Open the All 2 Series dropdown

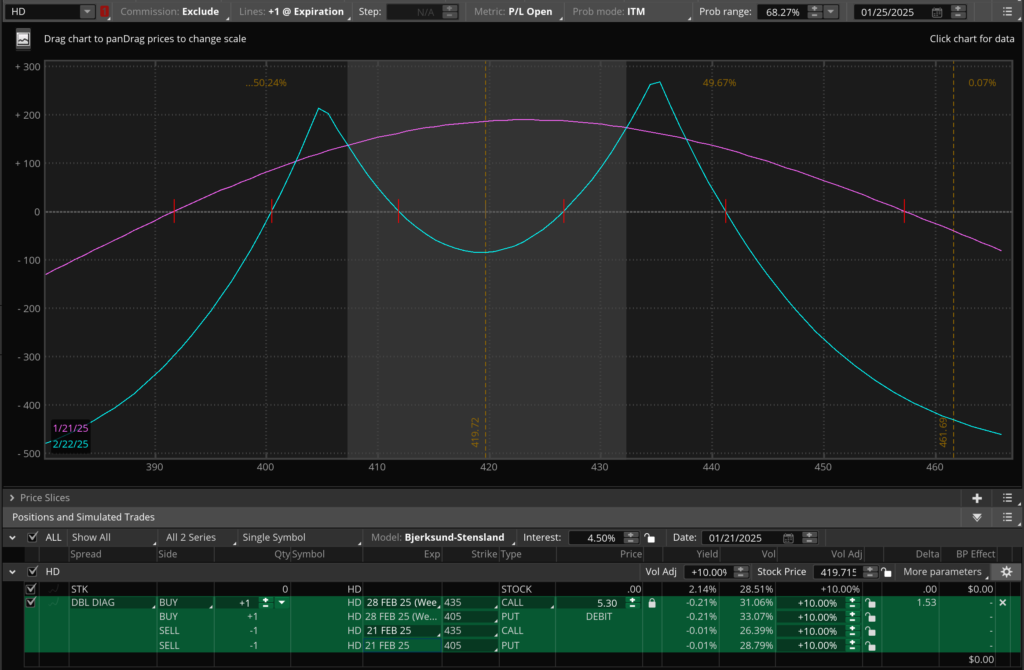(199, 537)
